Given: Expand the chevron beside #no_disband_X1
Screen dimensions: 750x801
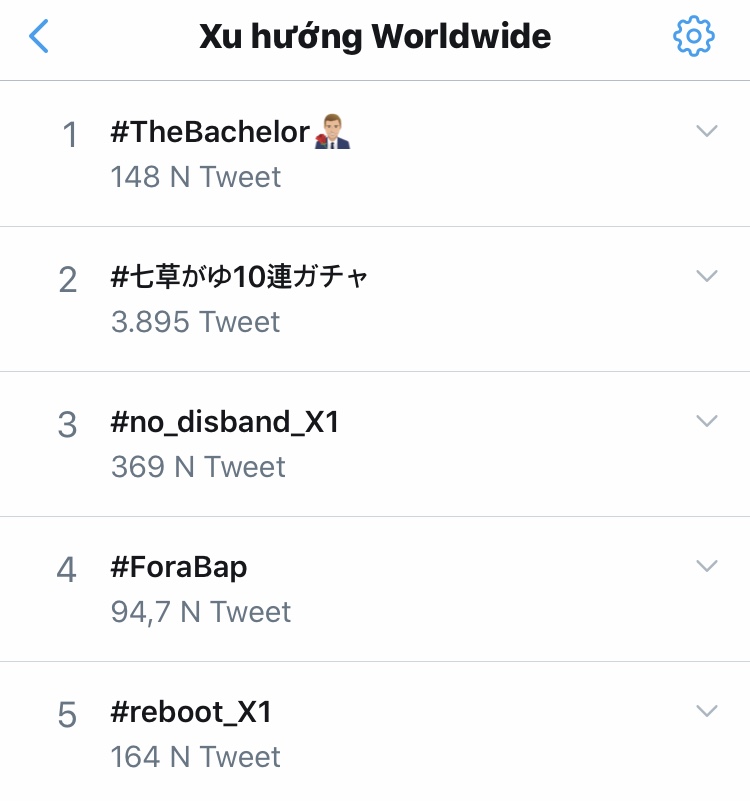Looking at the screenshot, I should click(x=707, y=421).
